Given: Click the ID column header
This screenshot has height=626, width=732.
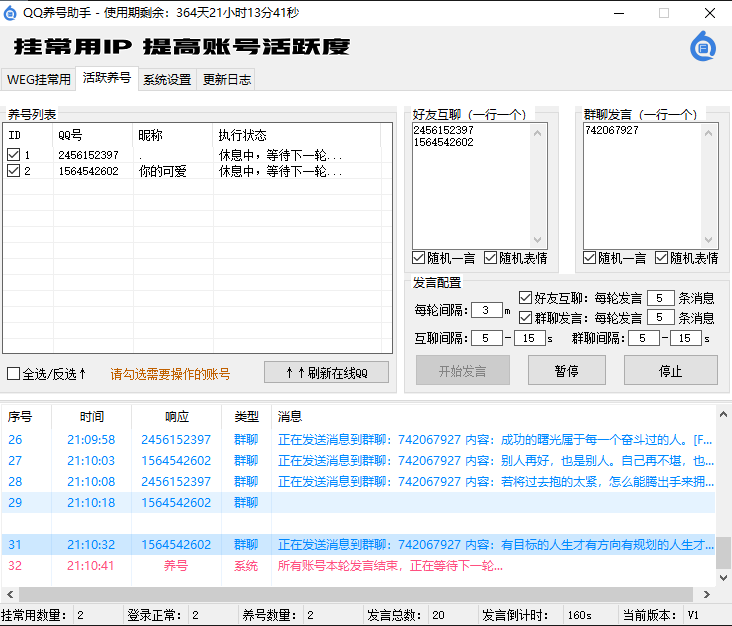Looking at the screenshot, I should (x=28, y=135).
